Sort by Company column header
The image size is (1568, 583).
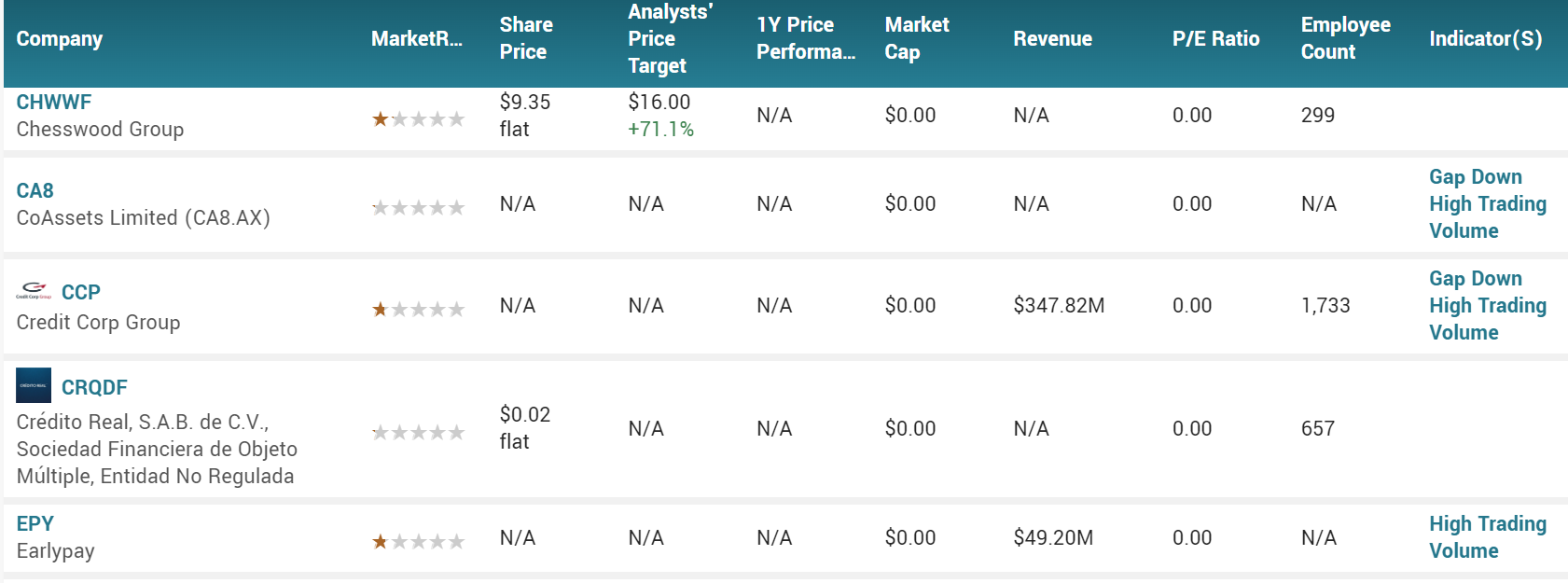click(60, 39)
